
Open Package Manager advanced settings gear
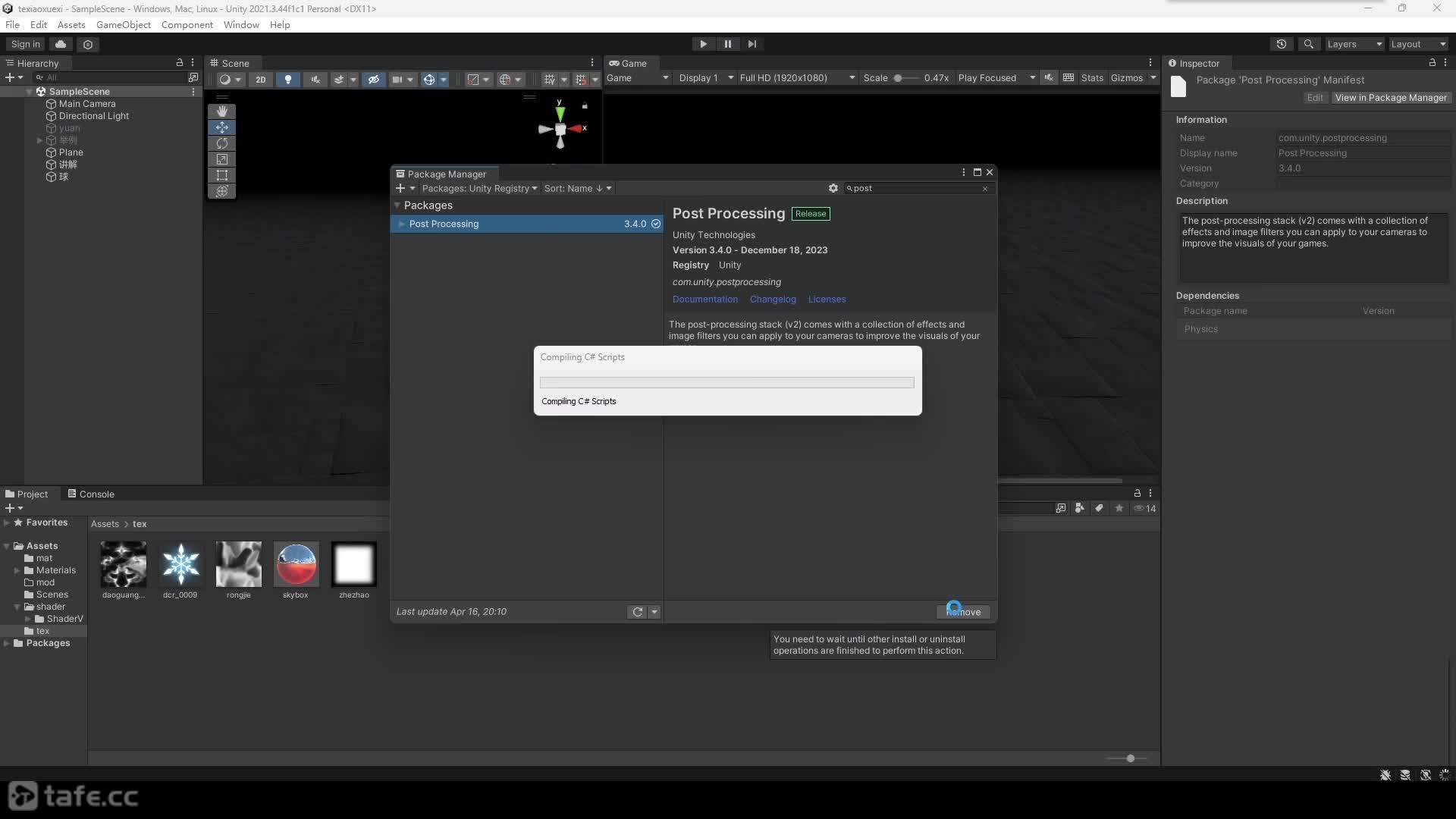pos(833,188)
